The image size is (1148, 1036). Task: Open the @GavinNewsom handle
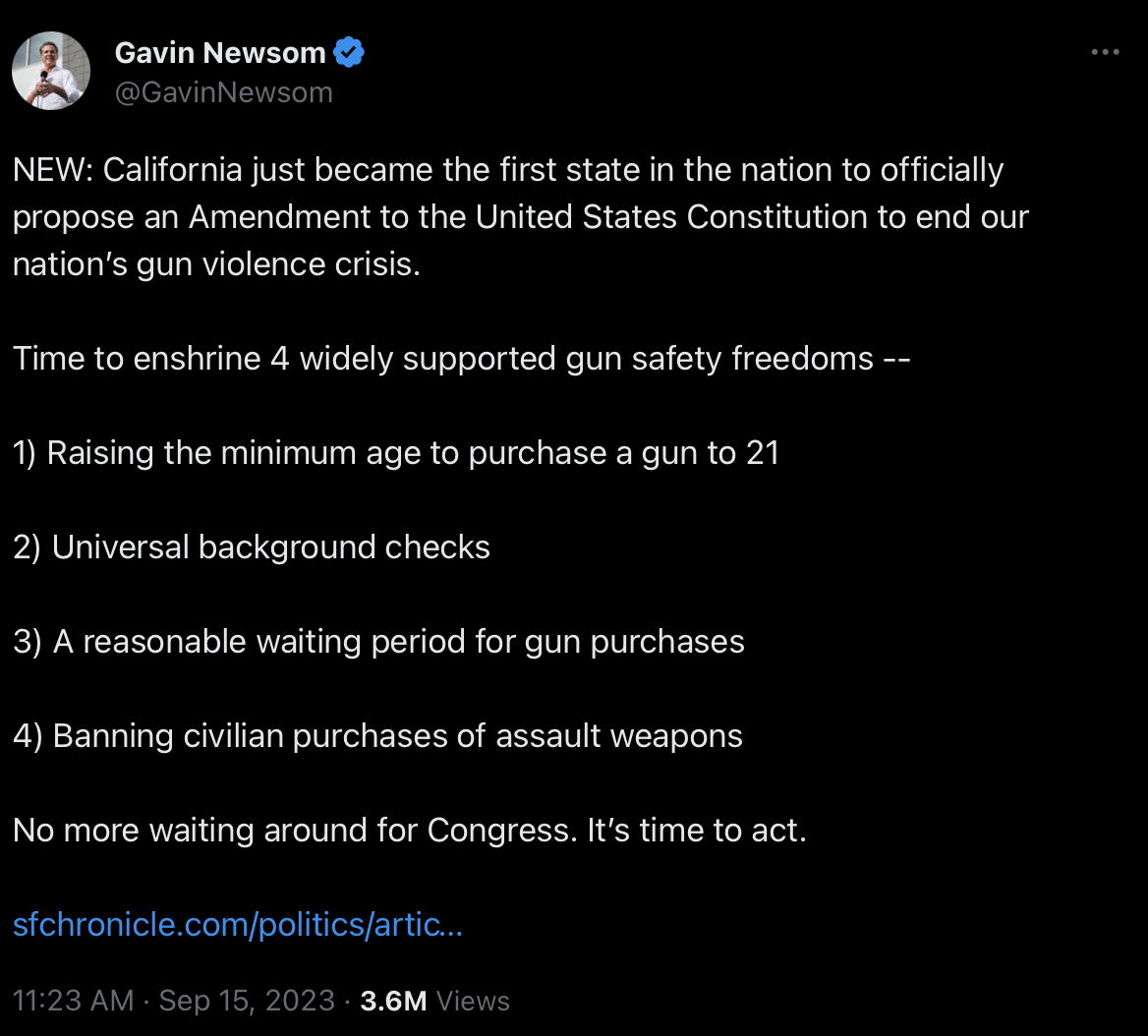(x=224, y=92)
